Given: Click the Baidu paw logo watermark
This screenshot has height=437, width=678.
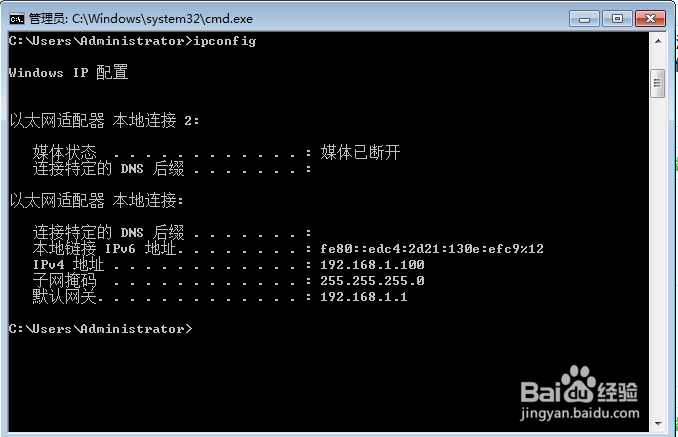Looking at the screenshot, I should pyautogui.click(x=579, y=383).
